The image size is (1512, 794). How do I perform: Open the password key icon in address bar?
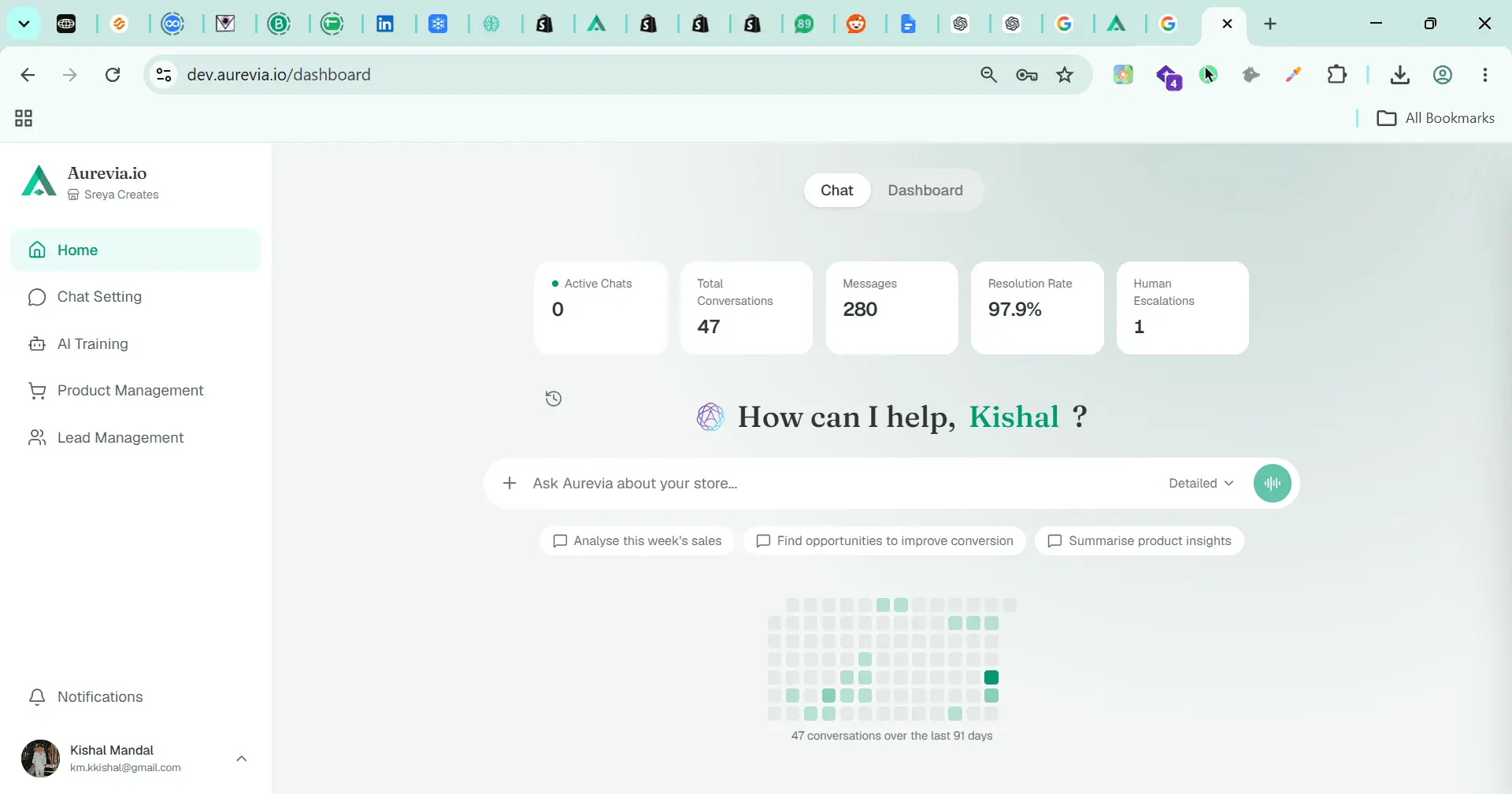pos(1027,75)
